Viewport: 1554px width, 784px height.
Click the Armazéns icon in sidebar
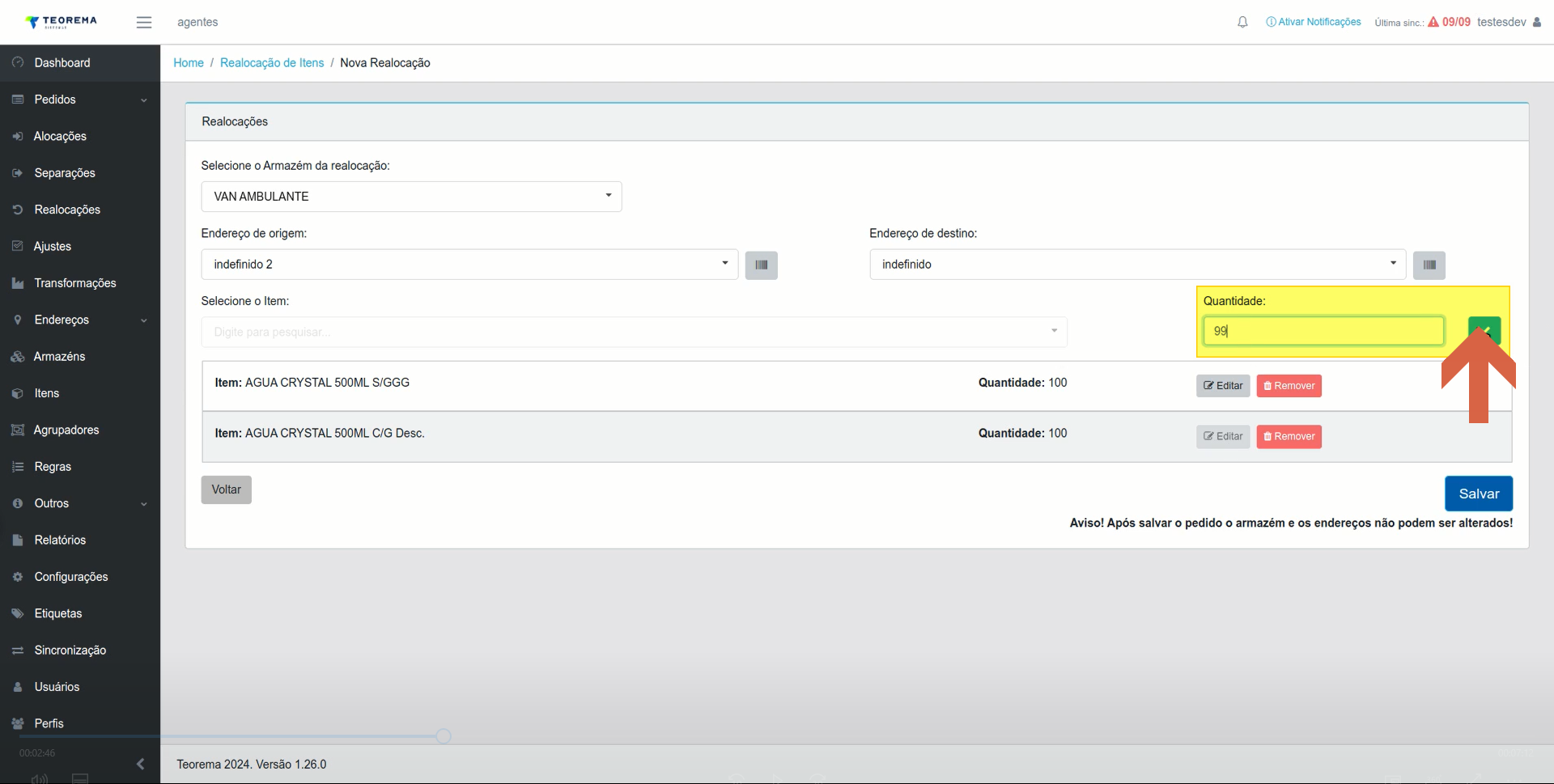[x=18, y=356]
